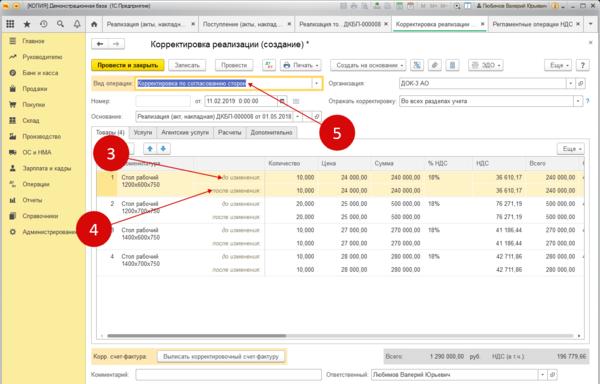Open Операции section in sidebar
600x384 pixels.
pyautogui.click(x=36, y=184)
